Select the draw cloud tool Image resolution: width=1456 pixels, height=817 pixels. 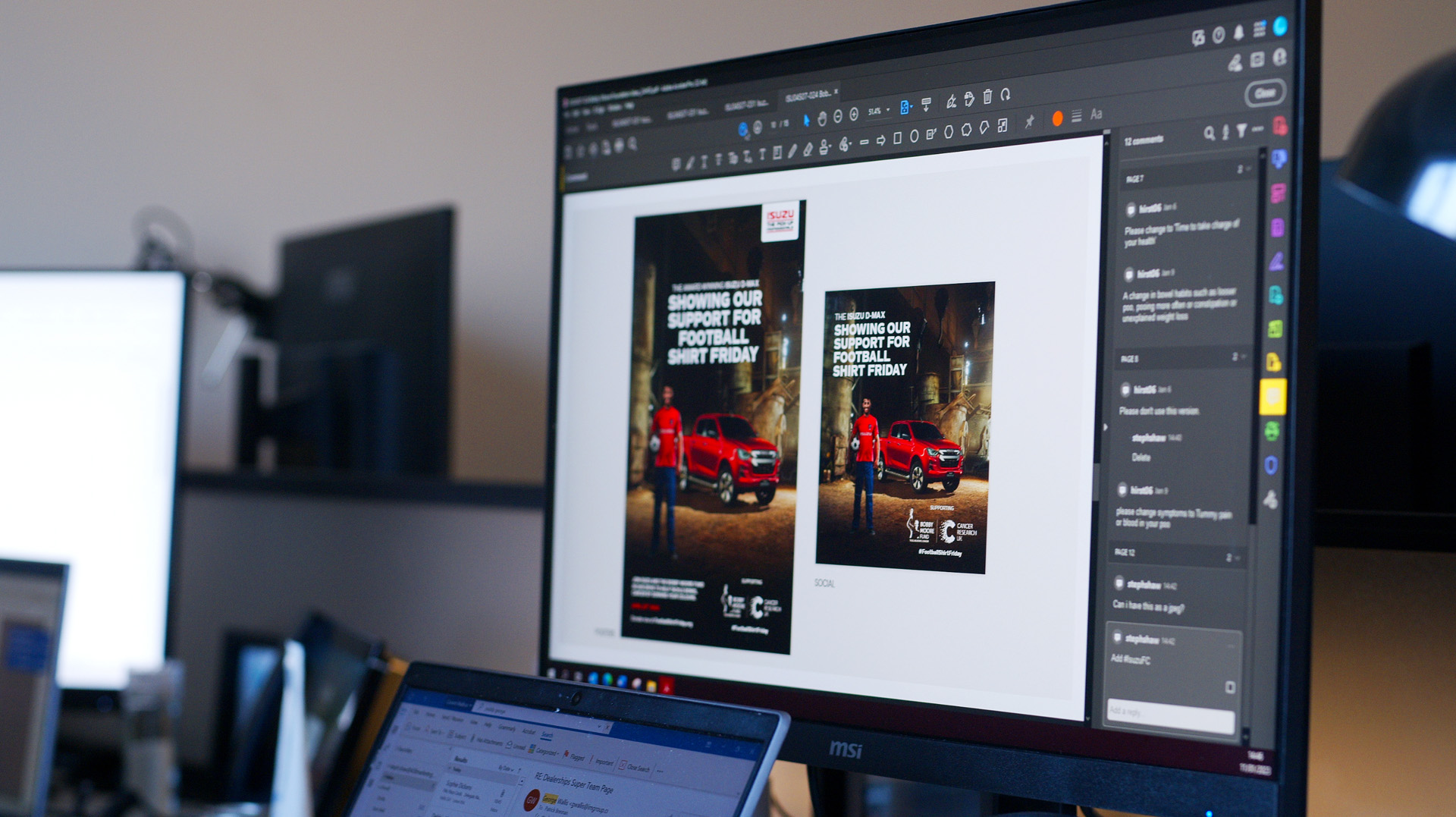click(966, 130)
